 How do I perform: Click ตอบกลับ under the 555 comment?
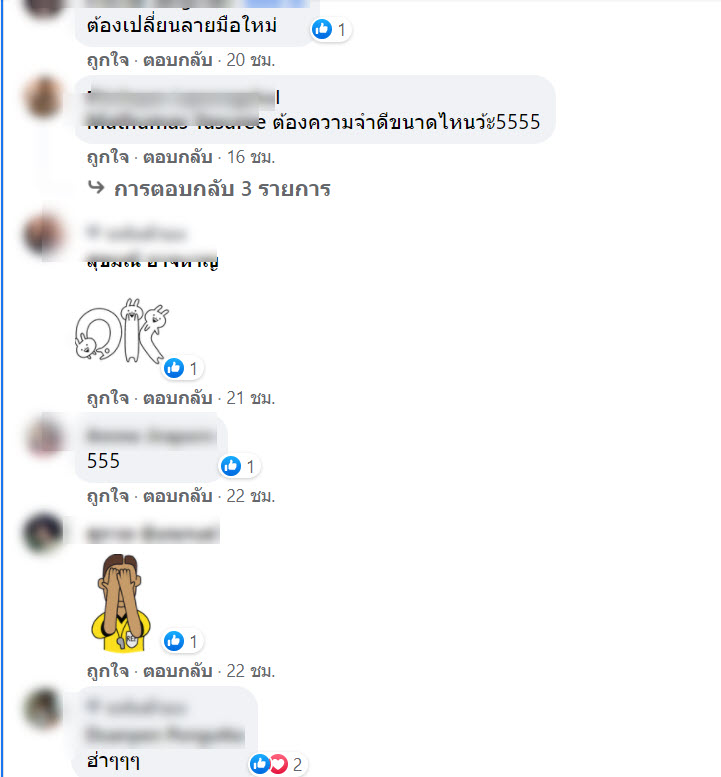pyautogui.click(x=177, y=496)
